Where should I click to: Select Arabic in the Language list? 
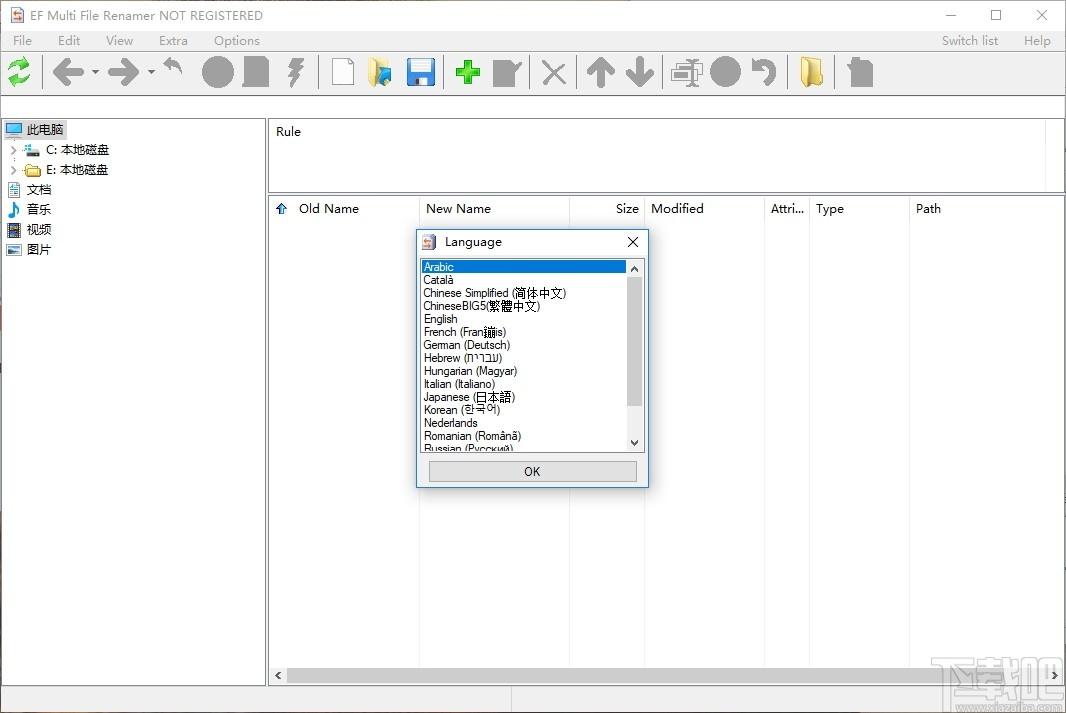click(x=523, y=266)
